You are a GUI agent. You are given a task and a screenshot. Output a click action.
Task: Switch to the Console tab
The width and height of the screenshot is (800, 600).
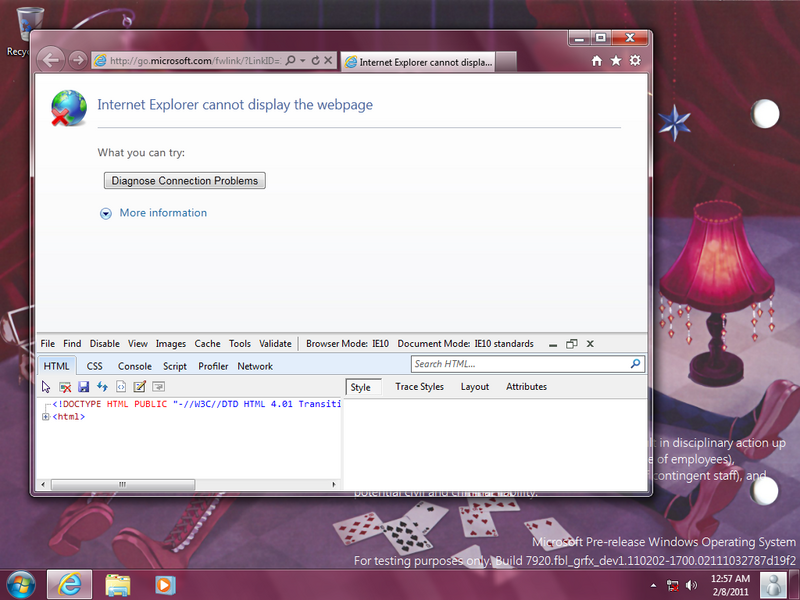point(135,366)
